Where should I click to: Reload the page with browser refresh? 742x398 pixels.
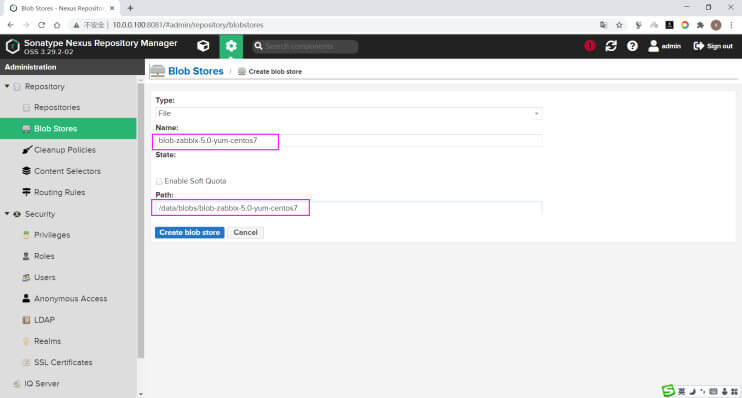pos(42,25)
